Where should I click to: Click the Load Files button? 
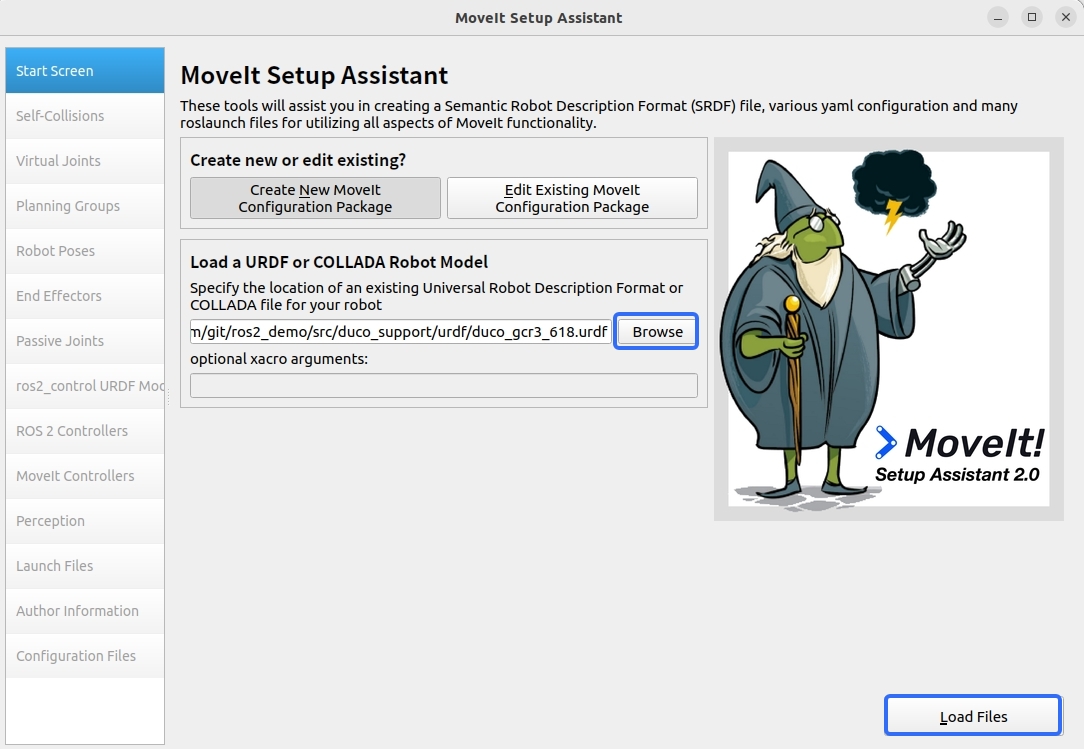[973, 715]
